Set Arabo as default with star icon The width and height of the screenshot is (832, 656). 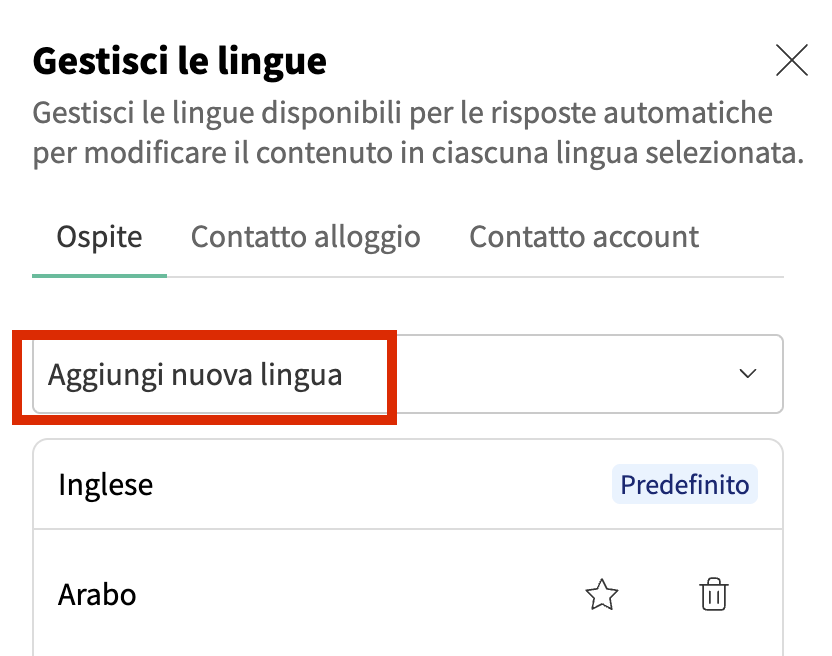pyautogui.click(x=602, y=594)
